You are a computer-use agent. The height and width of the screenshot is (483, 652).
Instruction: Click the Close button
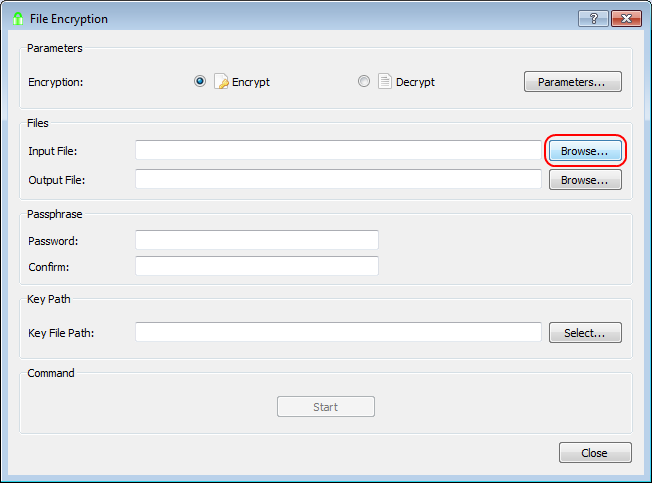pyautogui.click(x=595, y=453)
